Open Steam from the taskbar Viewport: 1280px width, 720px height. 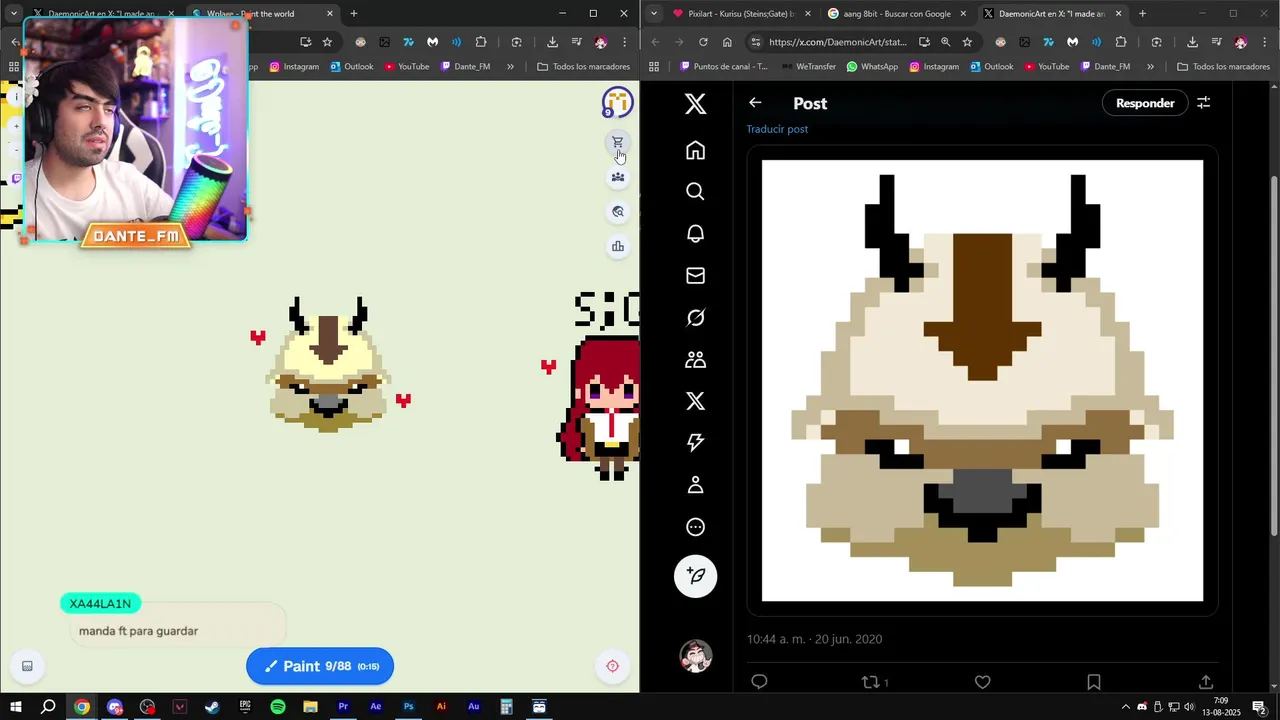pos(212,707)
